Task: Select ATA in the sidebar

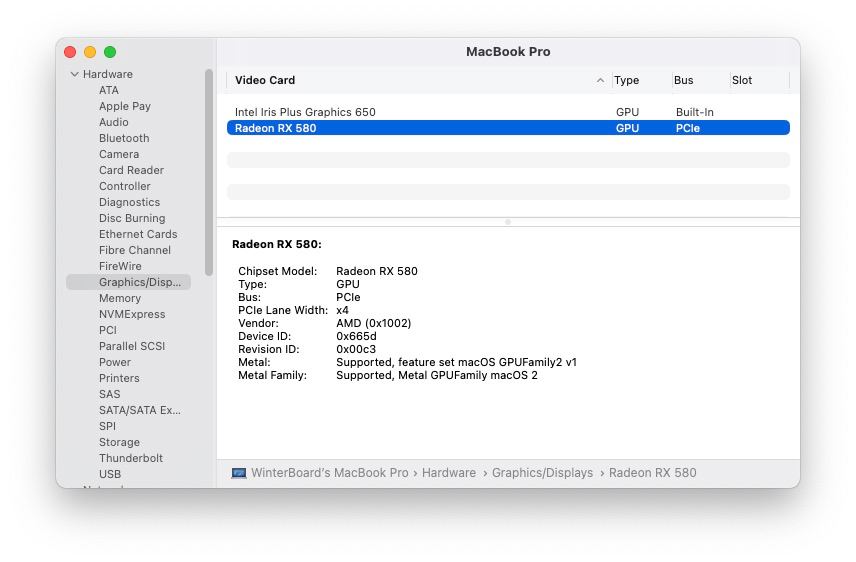Action: pos(109,90)
